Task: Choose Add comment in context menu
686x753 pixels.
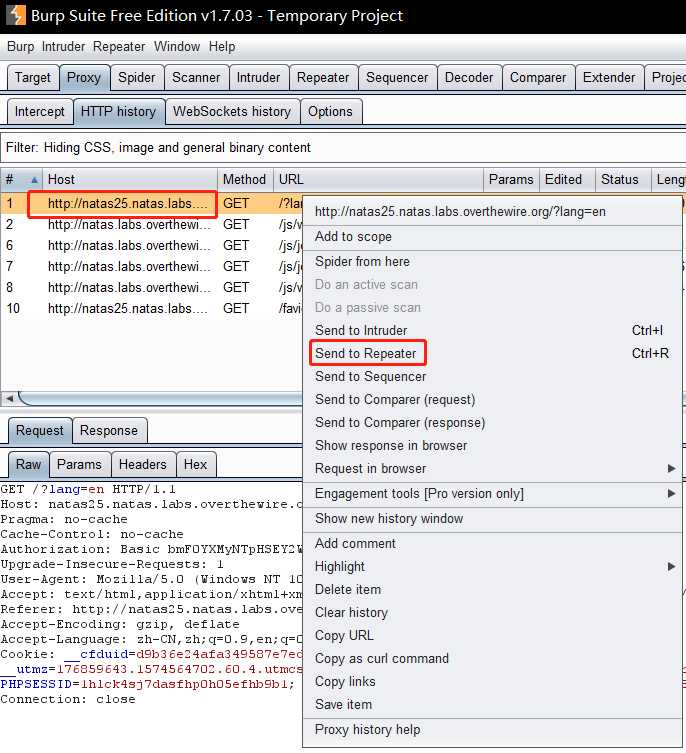Action: point(492,544)
